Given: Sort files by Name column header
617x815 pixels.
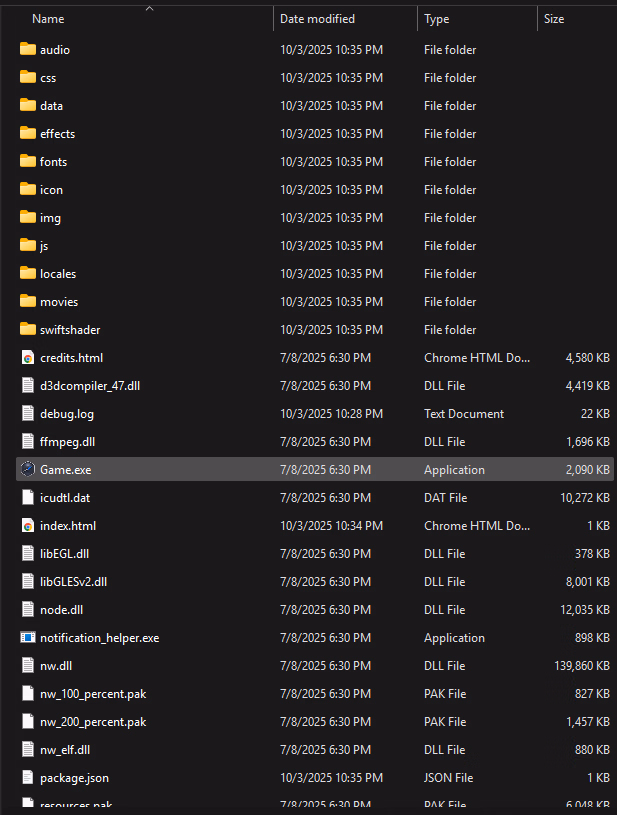Looking at the screenshot, I should click(x=48, y=19).
